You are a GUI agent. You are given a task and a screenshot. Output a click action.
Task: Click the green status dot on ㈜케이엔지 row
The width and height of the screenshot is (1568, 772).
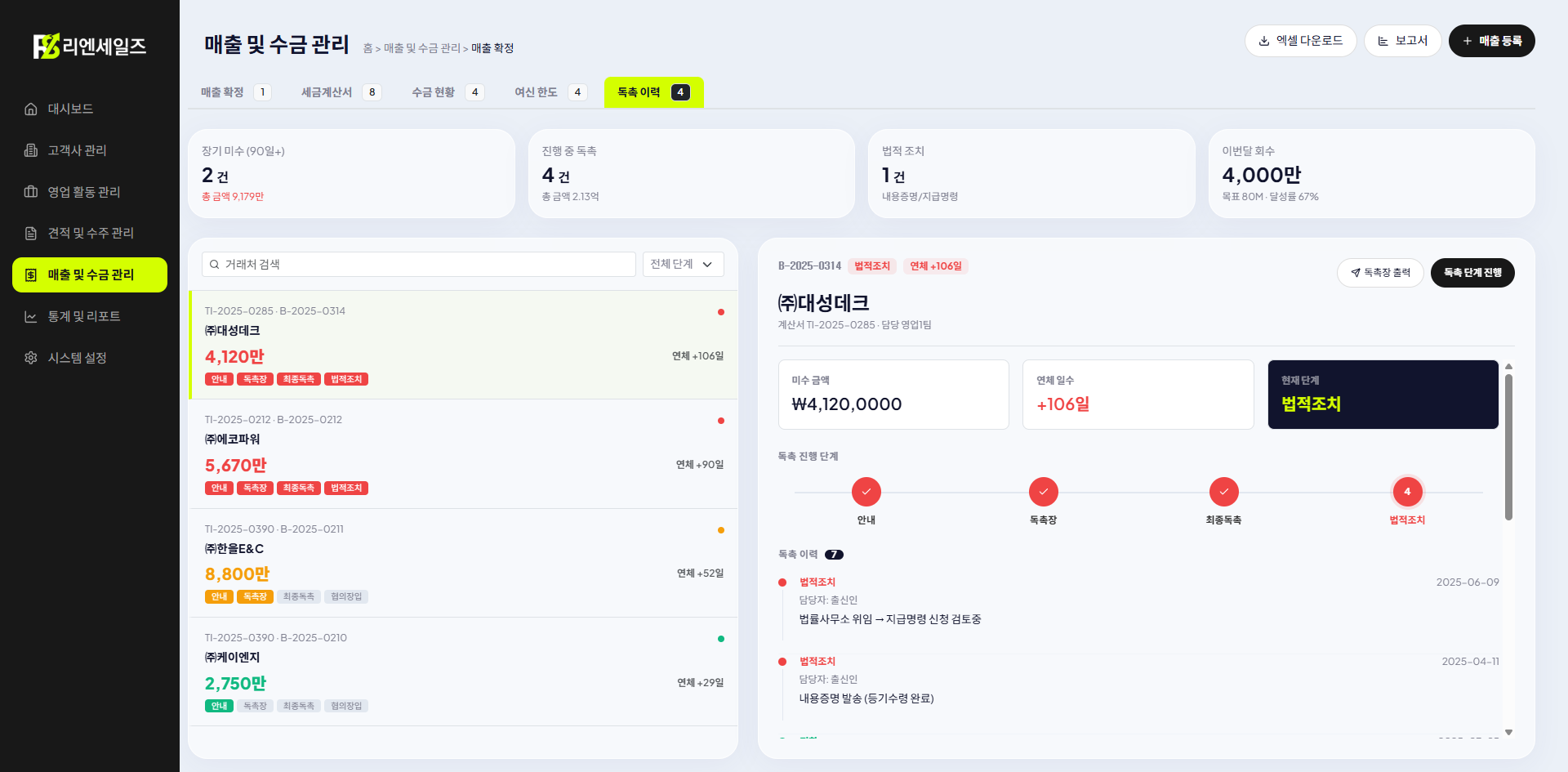click(721, 639)
